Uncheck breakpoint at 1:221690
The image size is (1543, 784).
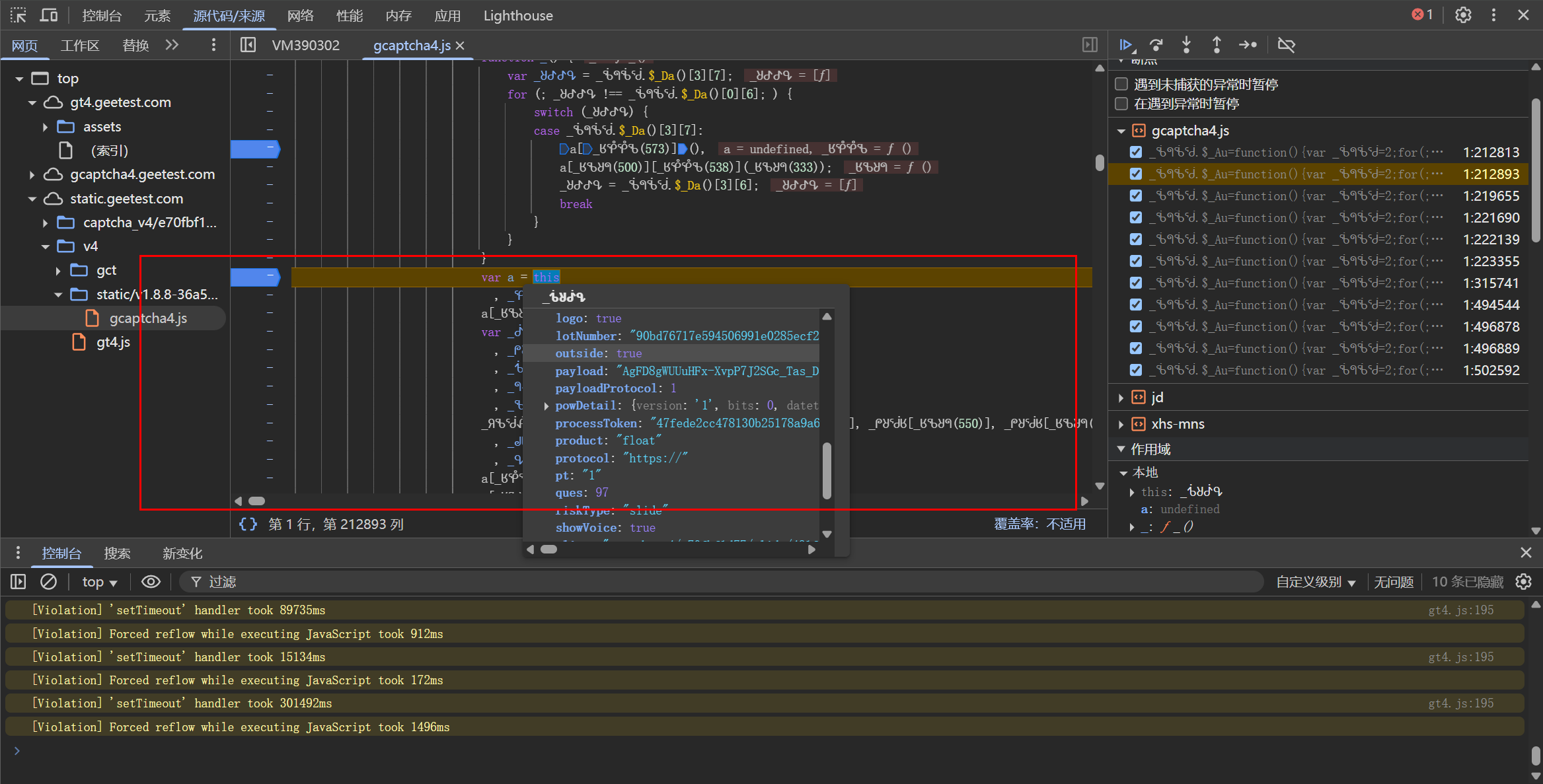[1136, 217]
